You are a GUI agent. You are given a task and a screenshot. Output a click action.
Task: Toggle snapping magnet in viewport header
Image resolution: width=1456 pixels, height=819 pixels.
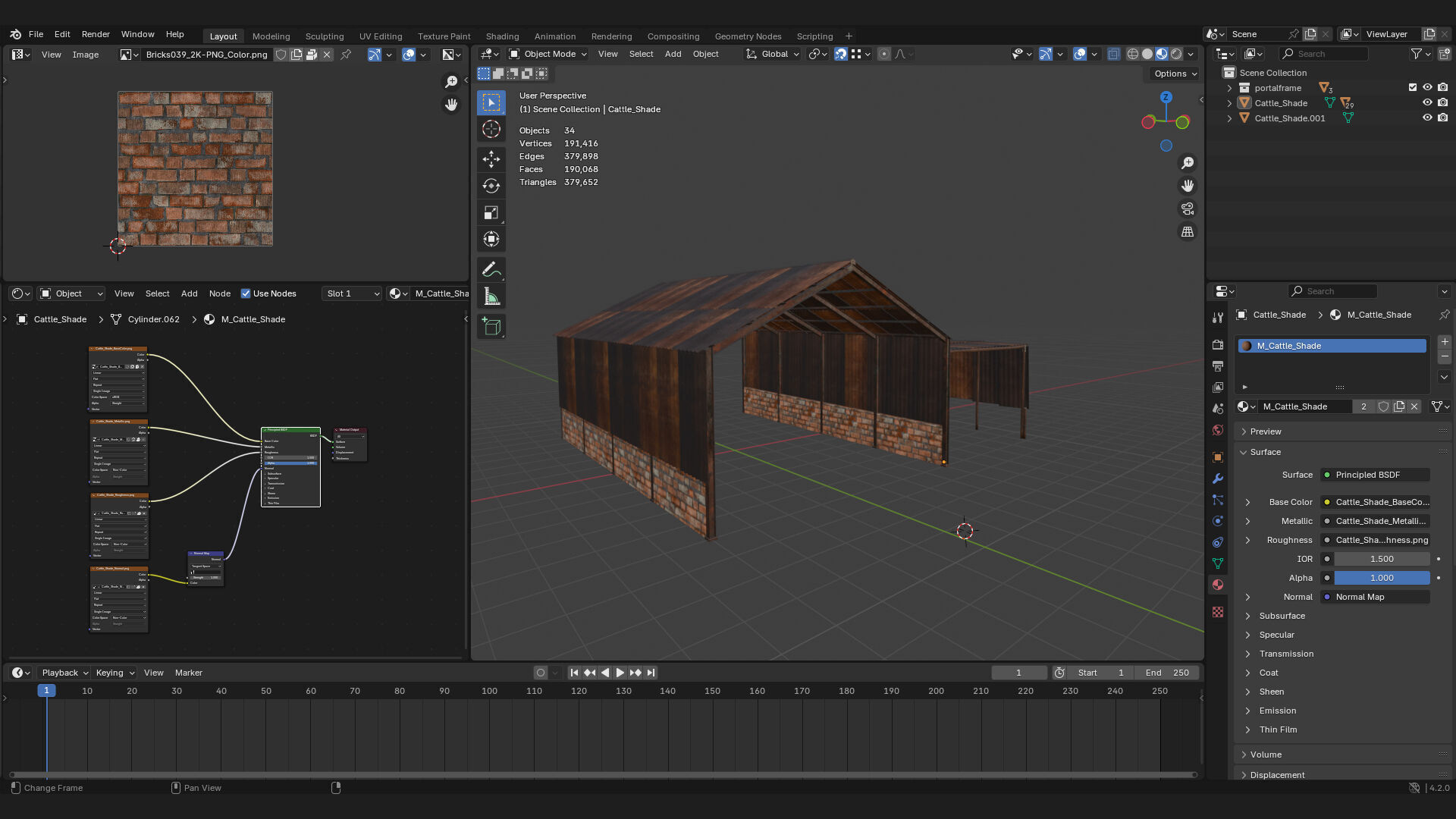(x=840, y=54)
